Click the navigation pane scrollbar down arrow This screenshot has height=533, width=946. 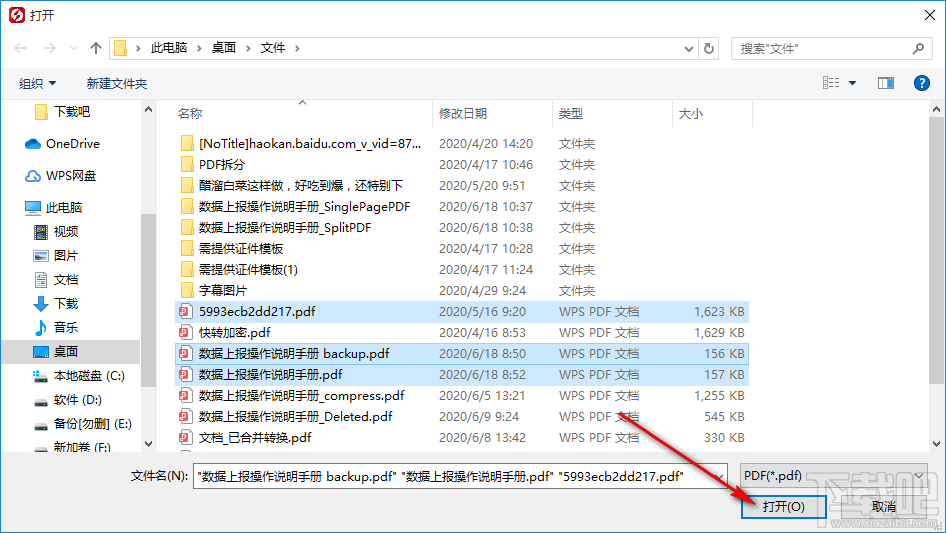(x=148, y=444)
